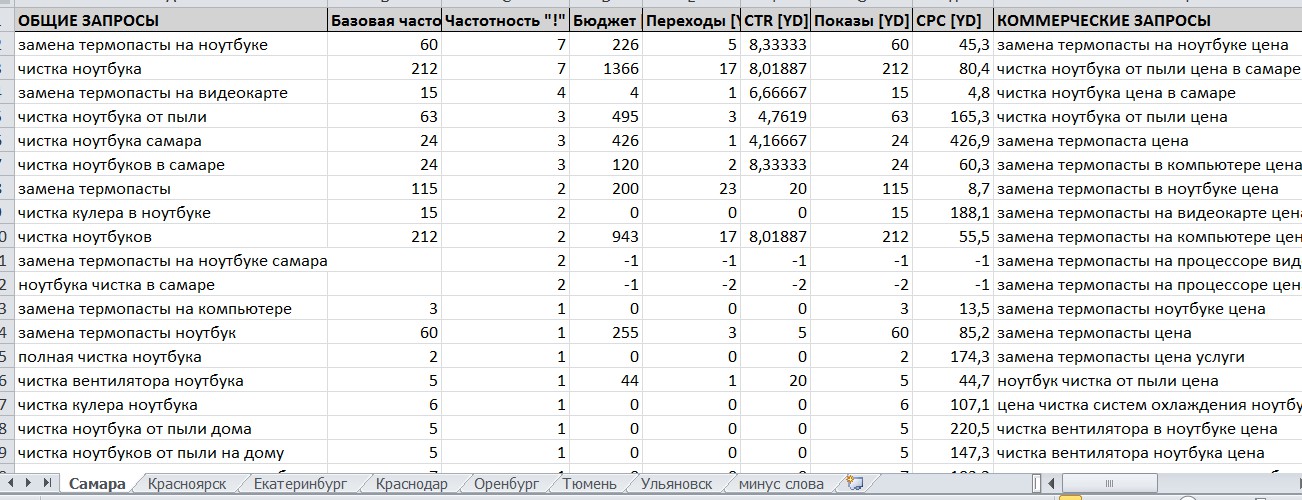This screenshot has width=1302, height=500.
Task: Select cell замена термопаста цена
Action: 1148,141
